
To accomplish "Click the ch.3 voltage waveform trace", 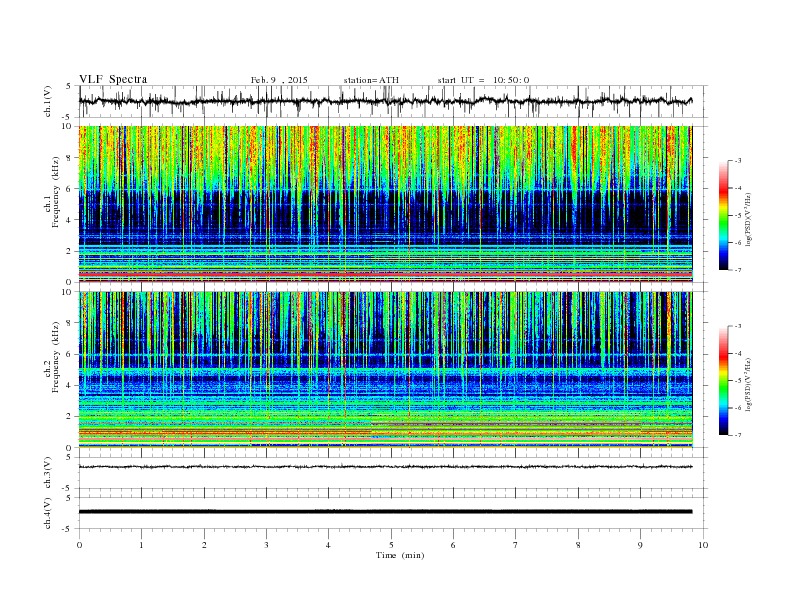I will (385, 467).
